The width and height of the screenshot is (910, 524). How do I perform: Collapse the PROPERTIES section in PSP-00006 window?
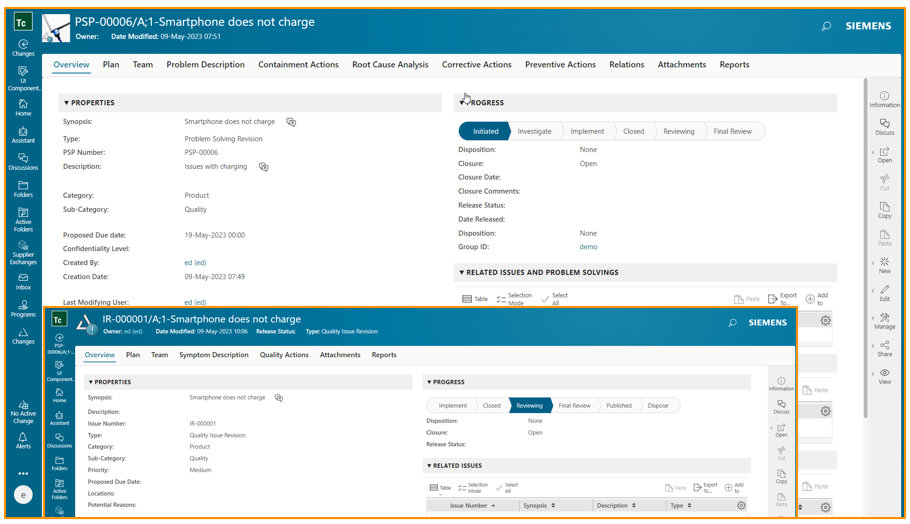point(66,103)
